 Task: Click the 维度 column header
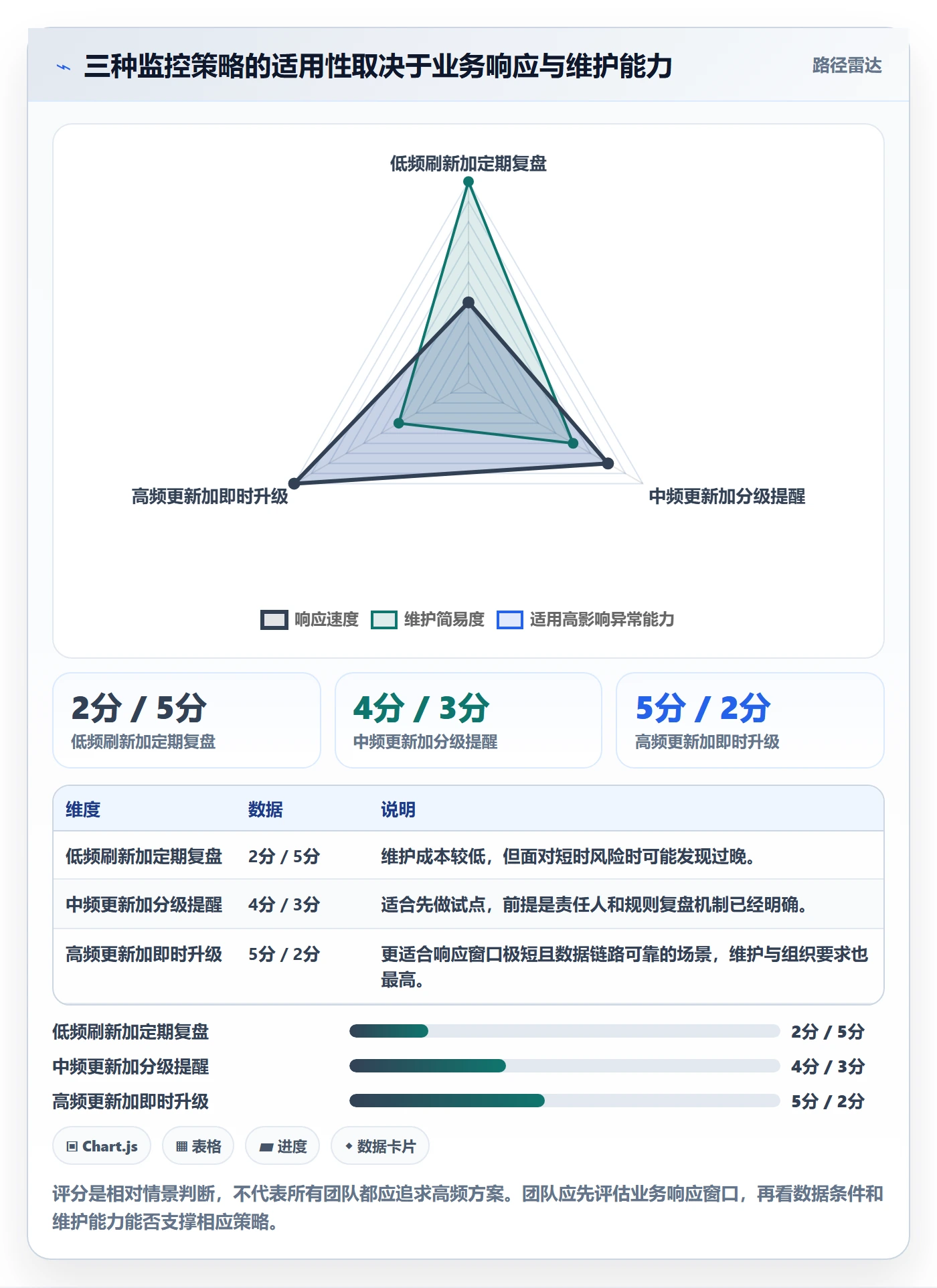coord(83,809)
